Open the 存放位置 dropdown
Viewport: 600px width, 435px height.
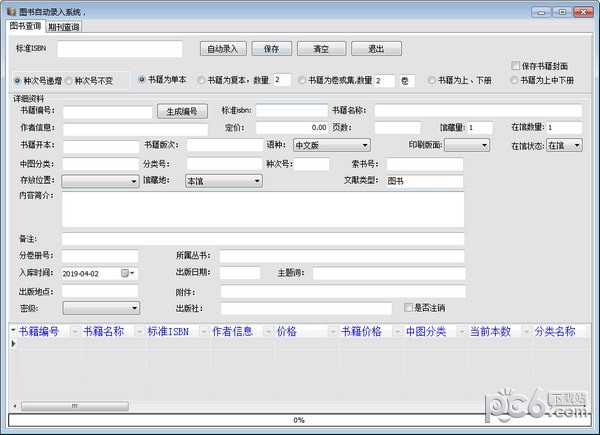coord(100,181)
